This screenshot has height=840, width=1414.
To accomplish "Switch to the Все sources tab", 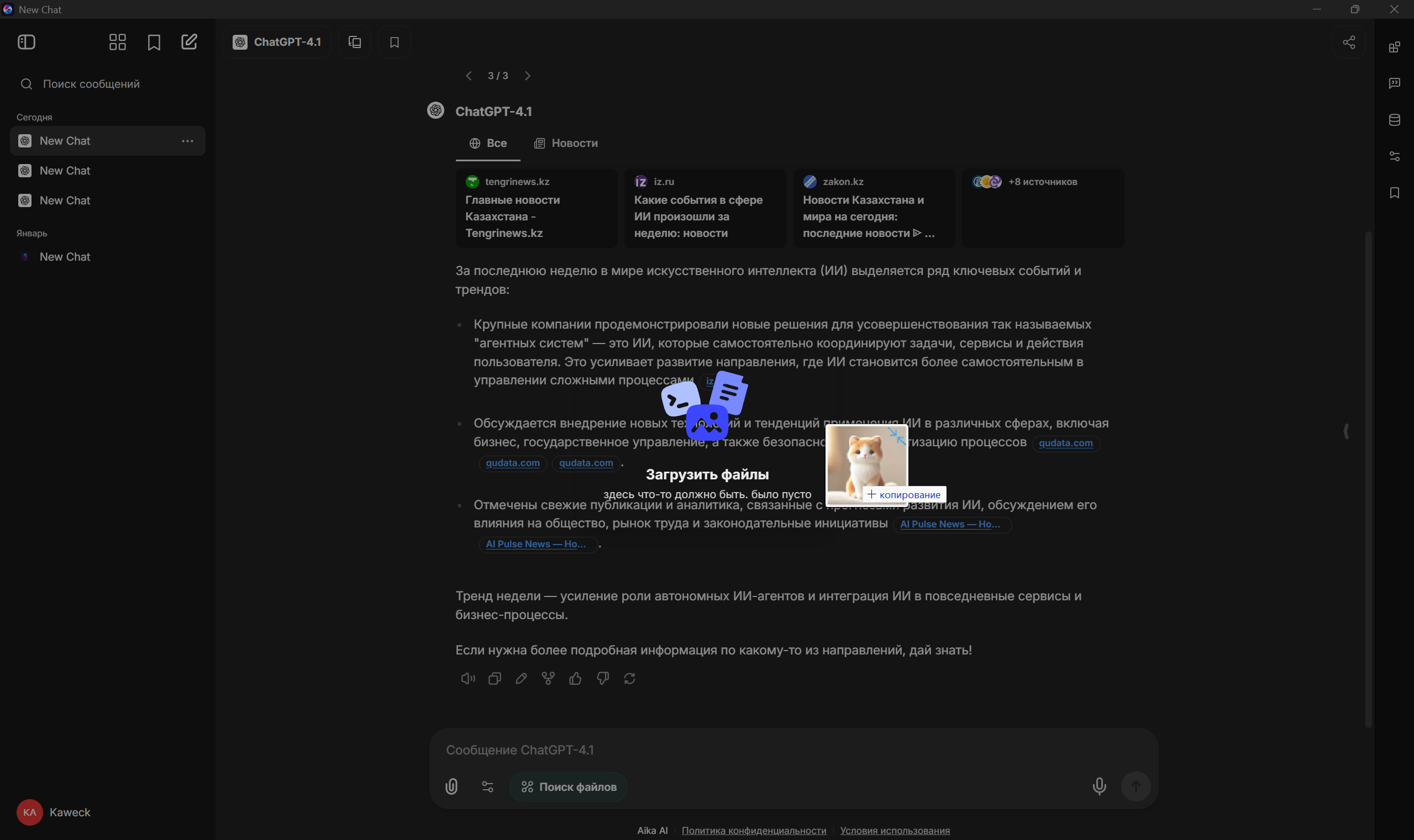I will point(487,143).
